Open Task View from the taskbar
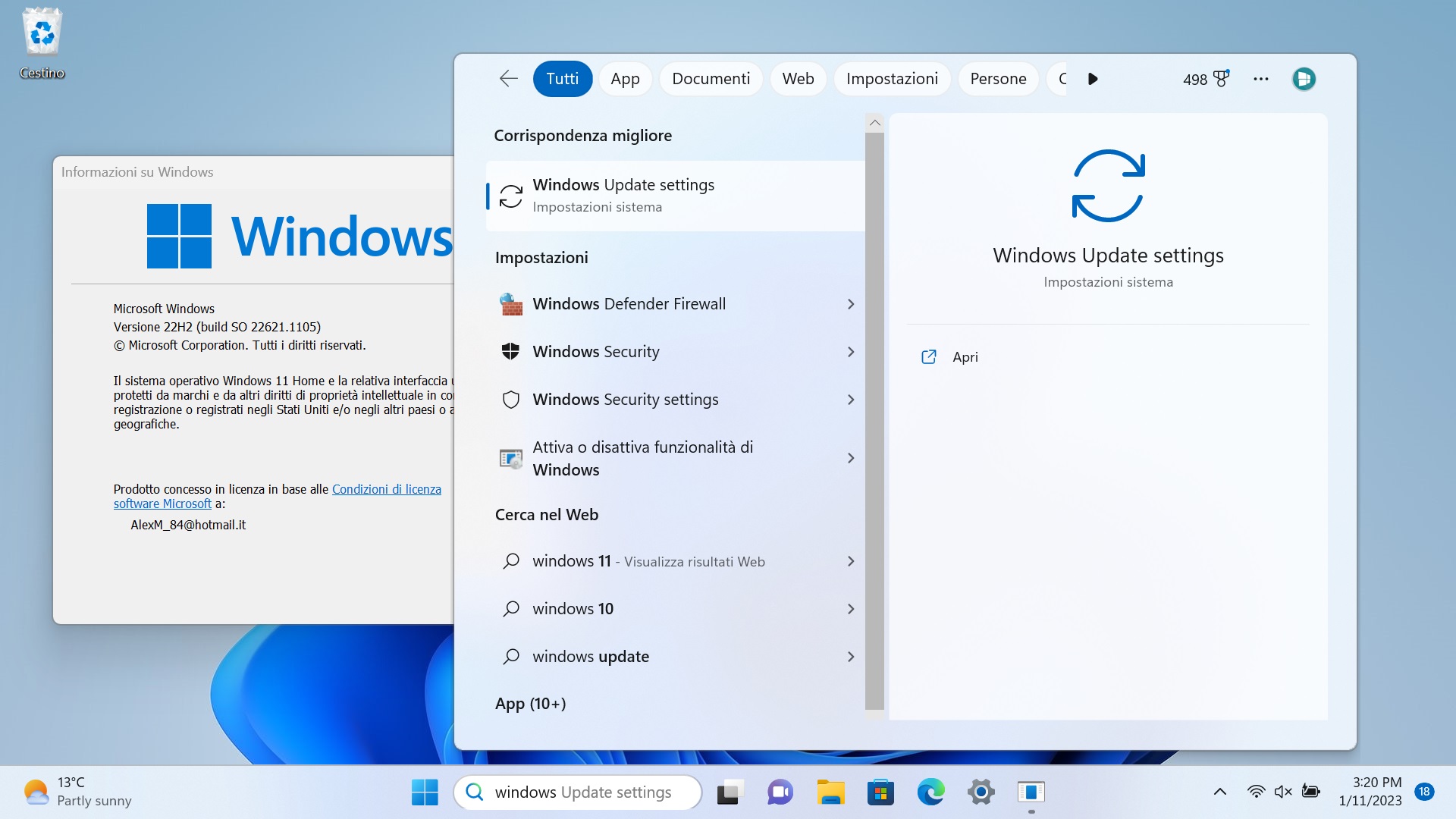This screenshot has width=1456, height=819. click(729, 792)
